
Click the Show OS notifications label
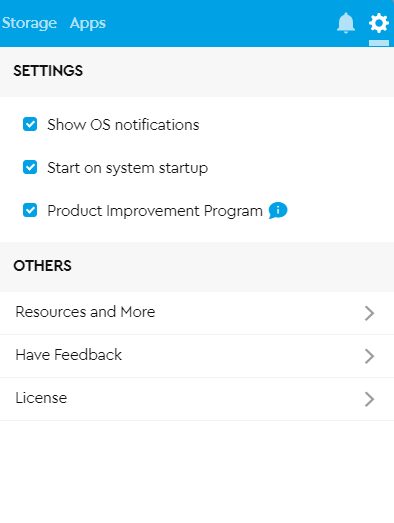(x=123, y=125)
